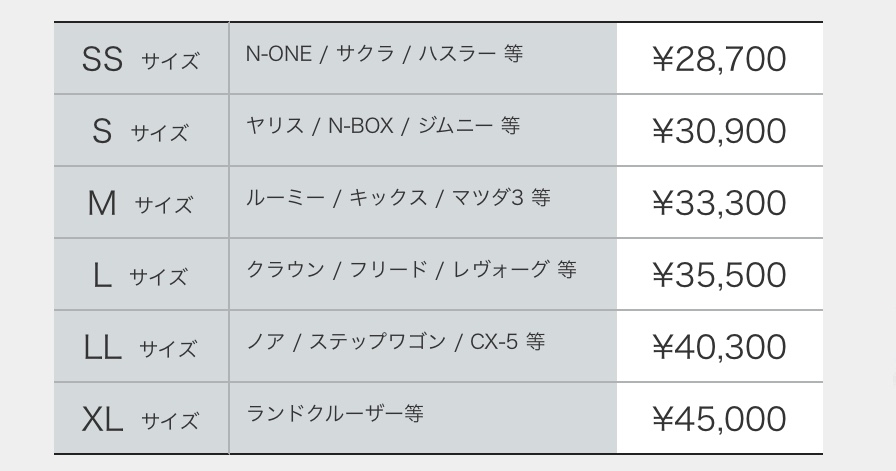896x471 pixels.
Task: Click the M サイズ label cell
Action: (x=141, y=204)
